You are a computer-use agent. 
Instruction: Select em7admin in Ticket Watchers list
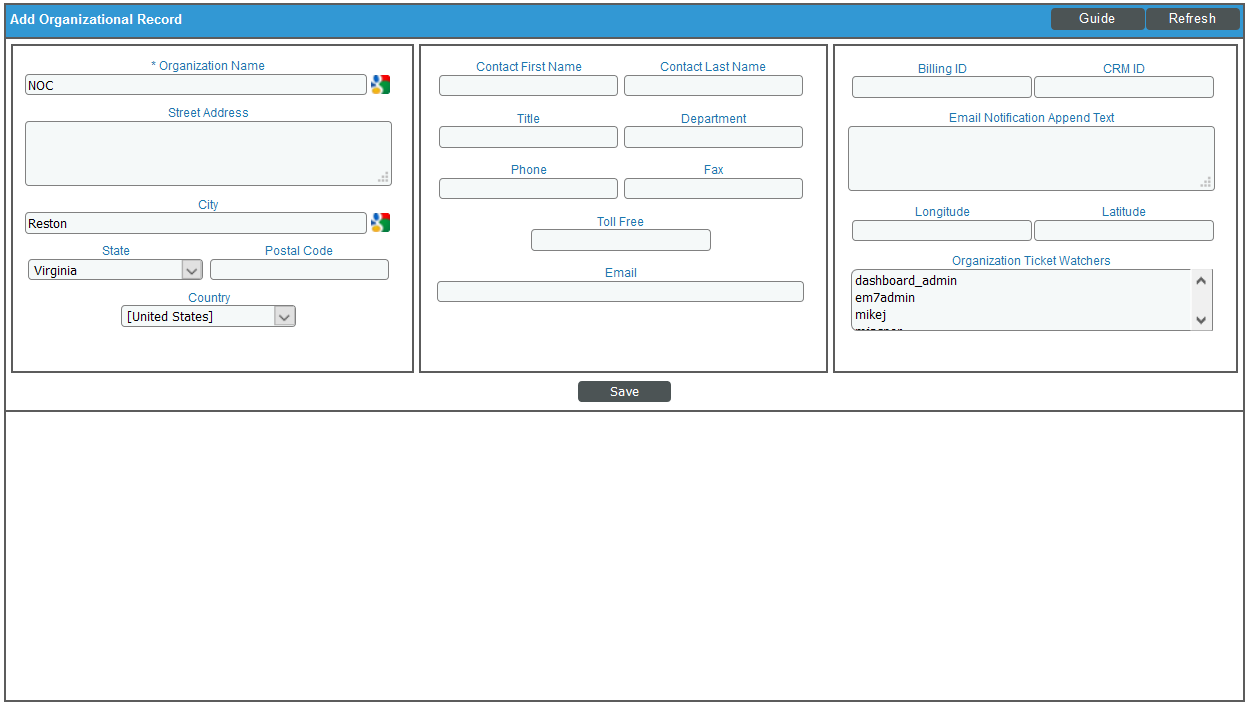[x=1021, y=298]
